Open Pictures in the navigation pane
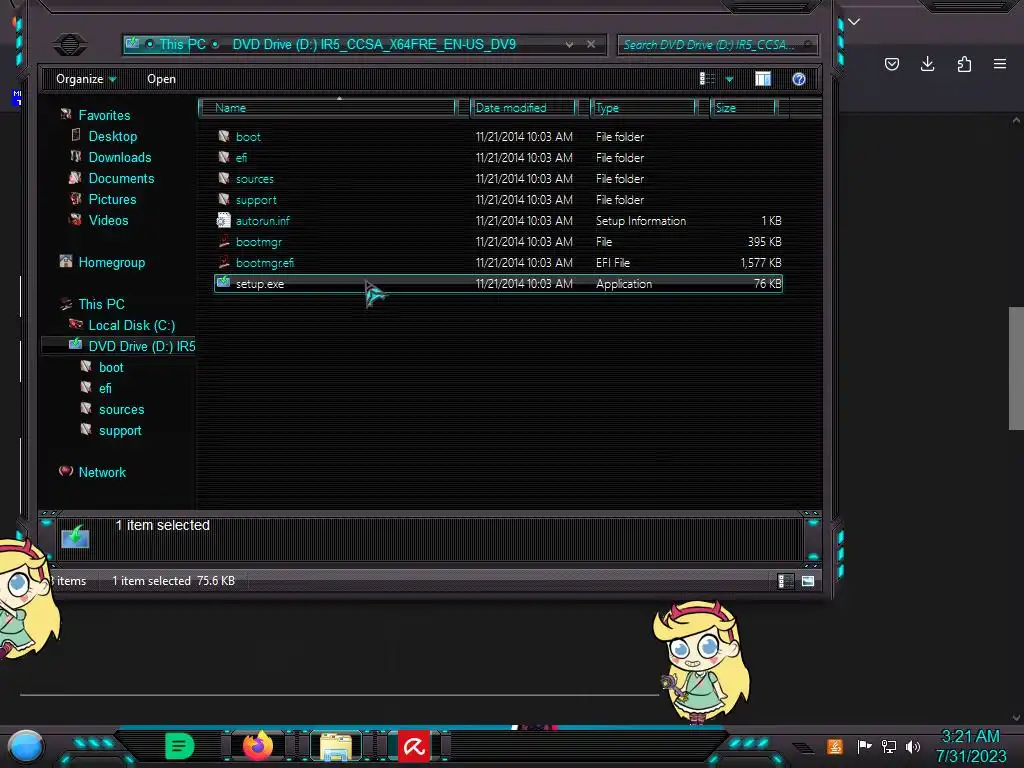1024x768 pixels. pos(112,199)
